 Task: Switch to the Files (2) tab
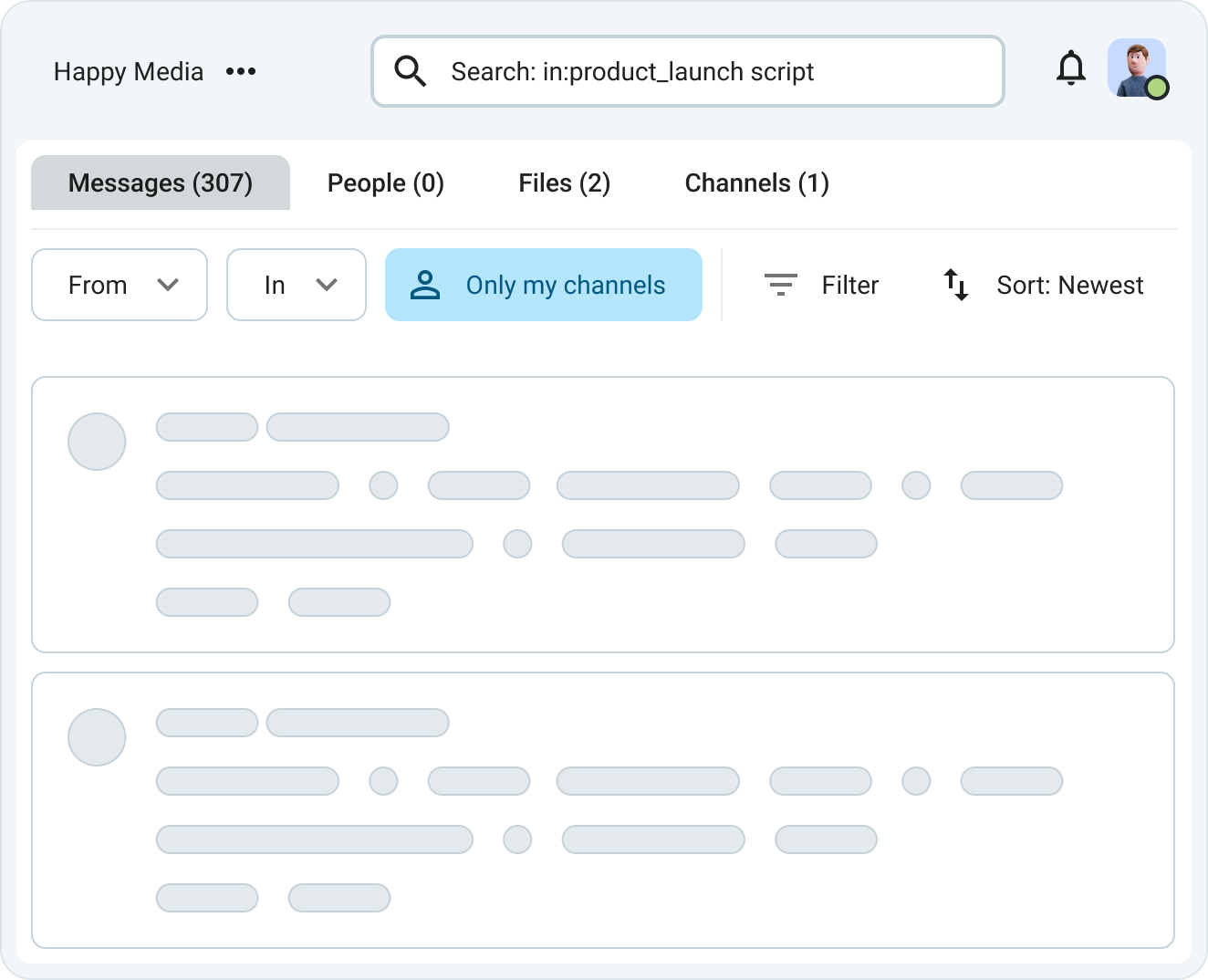pyautogui.click(x=564, y=182)
